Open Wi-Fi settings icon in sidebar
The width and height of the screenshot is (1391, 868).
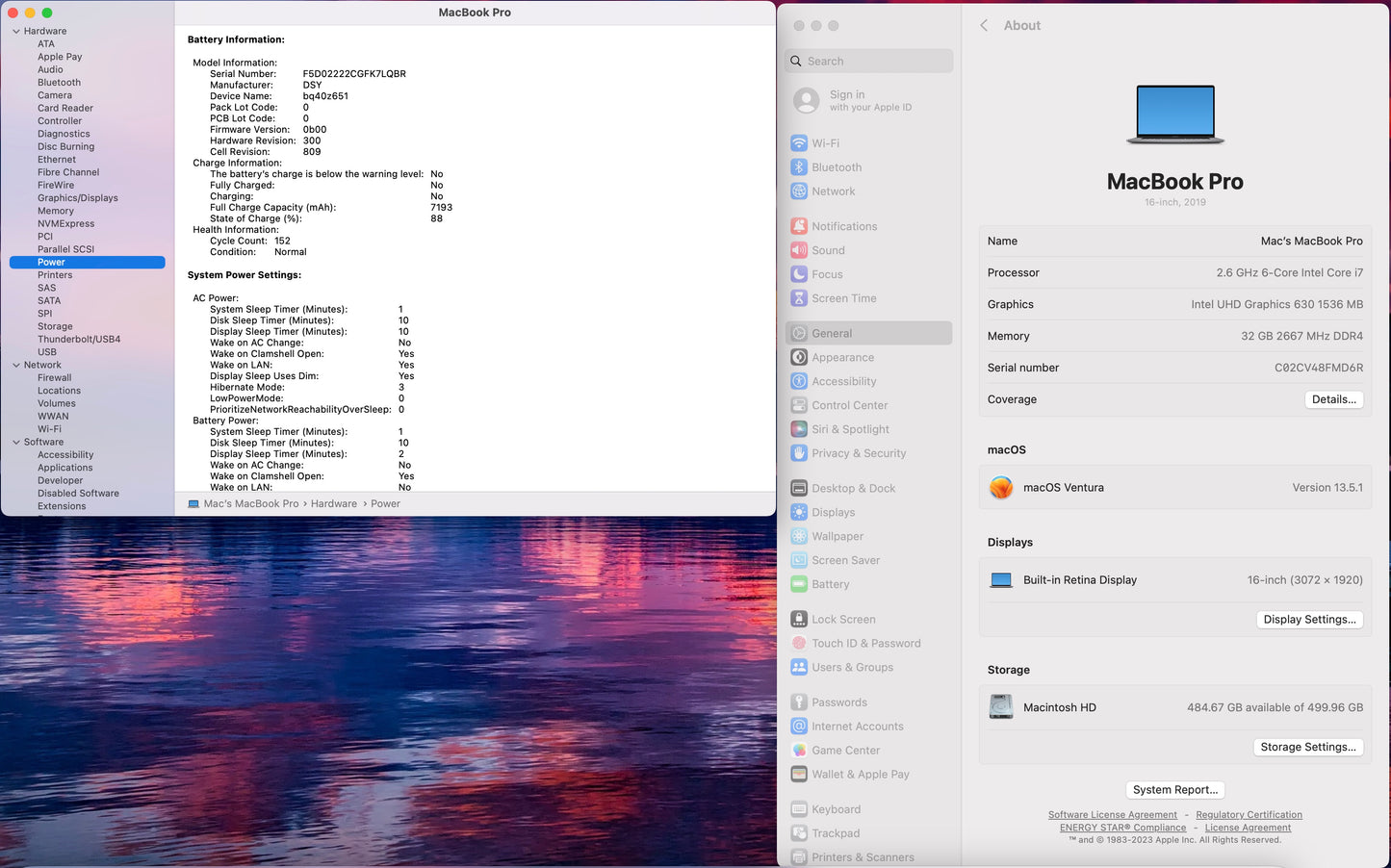(799, 143)
